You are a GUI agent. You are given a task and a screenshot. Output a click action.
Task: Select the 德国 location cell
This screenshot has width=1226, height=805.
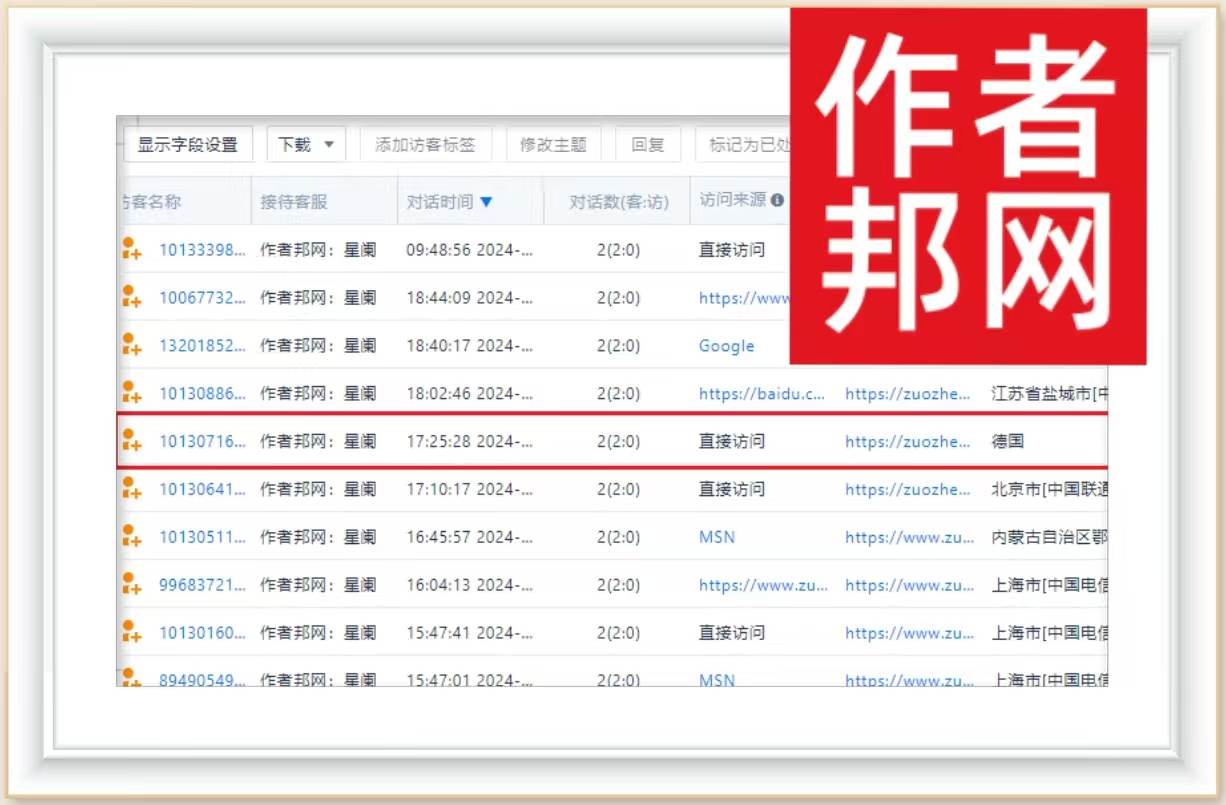click(x=1007, y=441)
